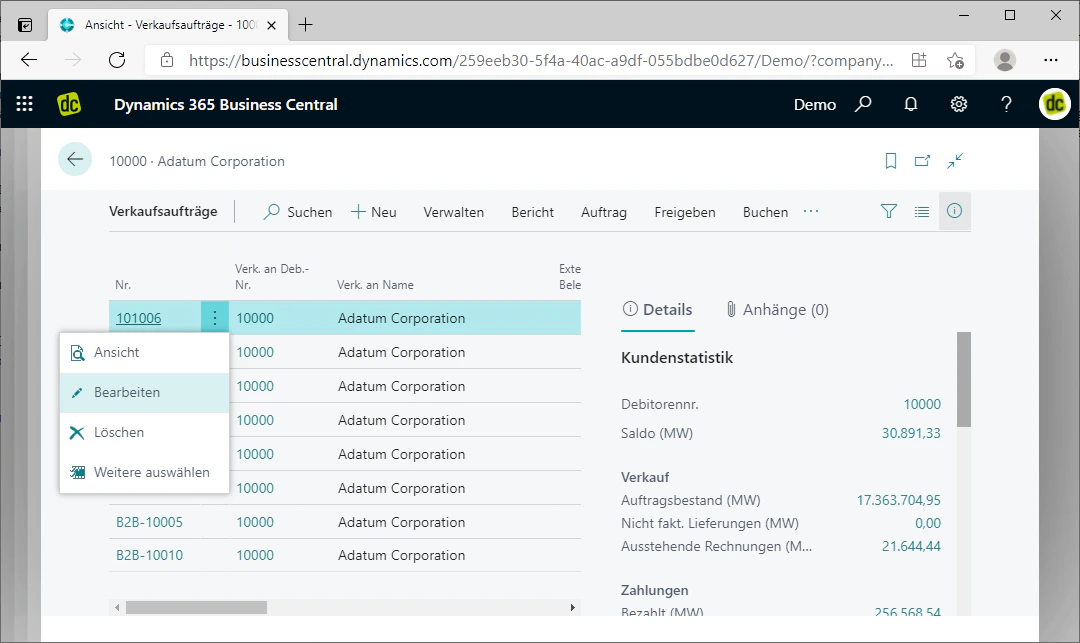Click the Suchen search button
Screen dimensions: 1080x643
coord(298,212)
